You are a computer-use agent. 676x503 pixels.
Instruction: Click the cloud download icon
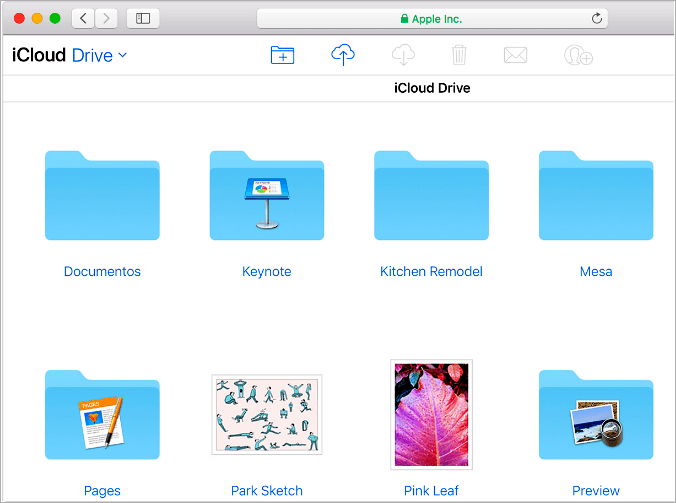(403, 54)
